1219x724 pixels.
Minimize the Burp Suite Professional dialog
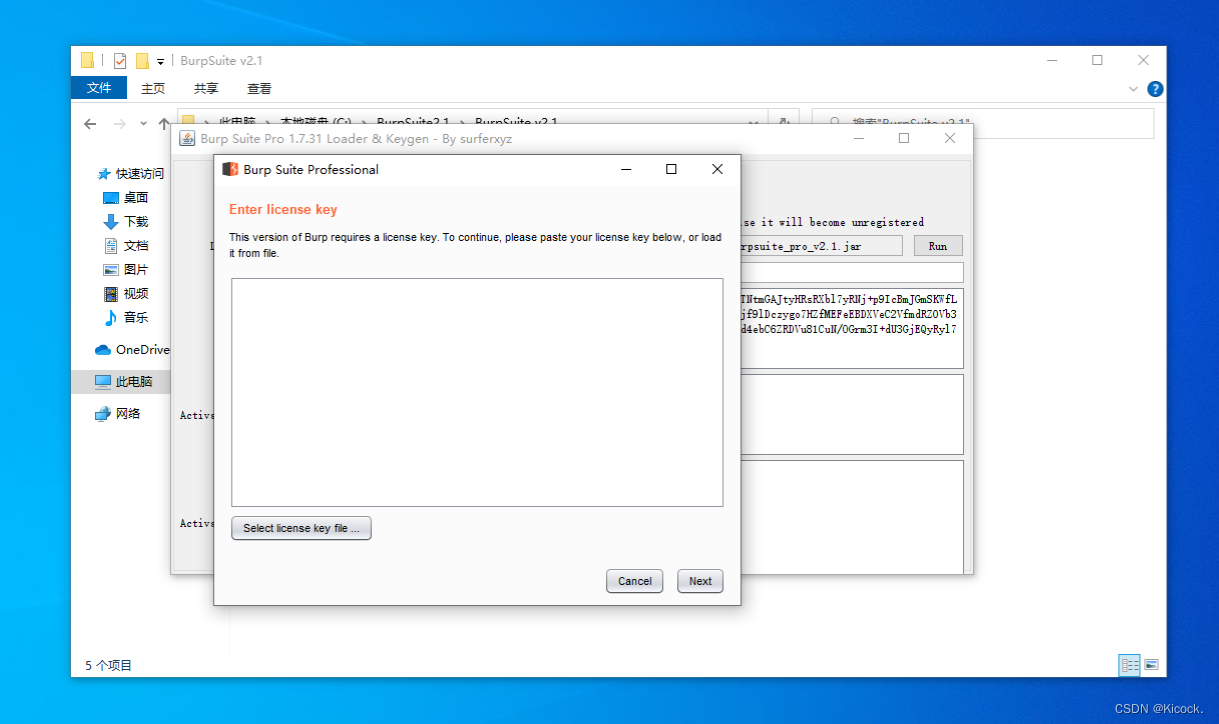coord(626,169)
